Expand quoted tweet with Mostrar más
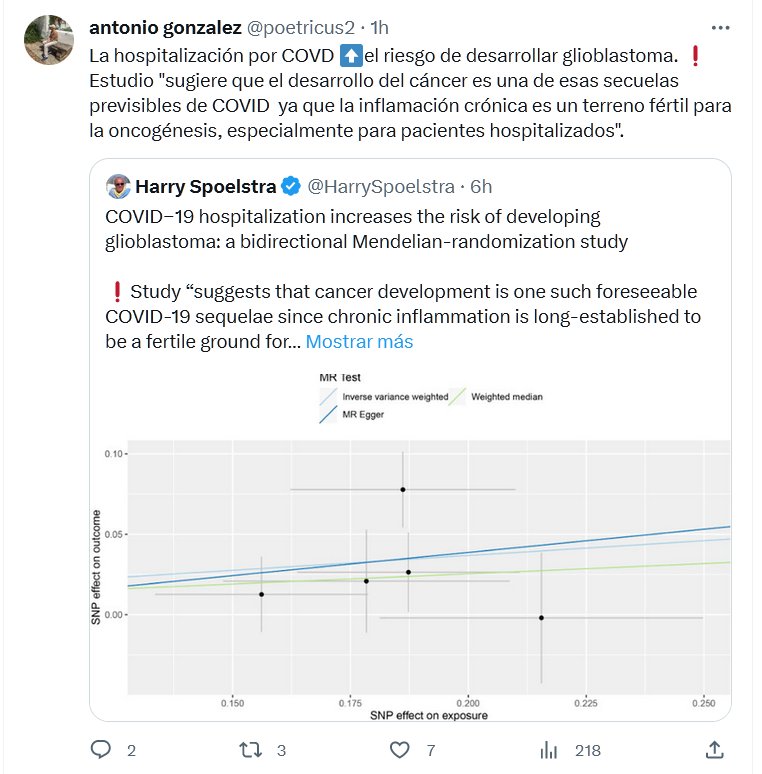This screenshot has height=774, width=762. [359, 341]
